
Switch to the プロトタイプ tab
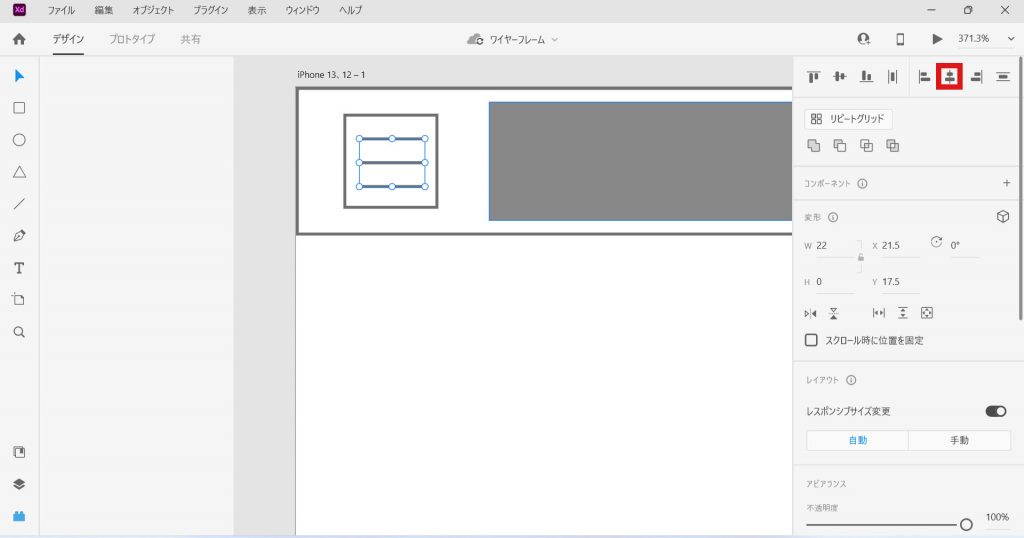(x=132, y=39)
